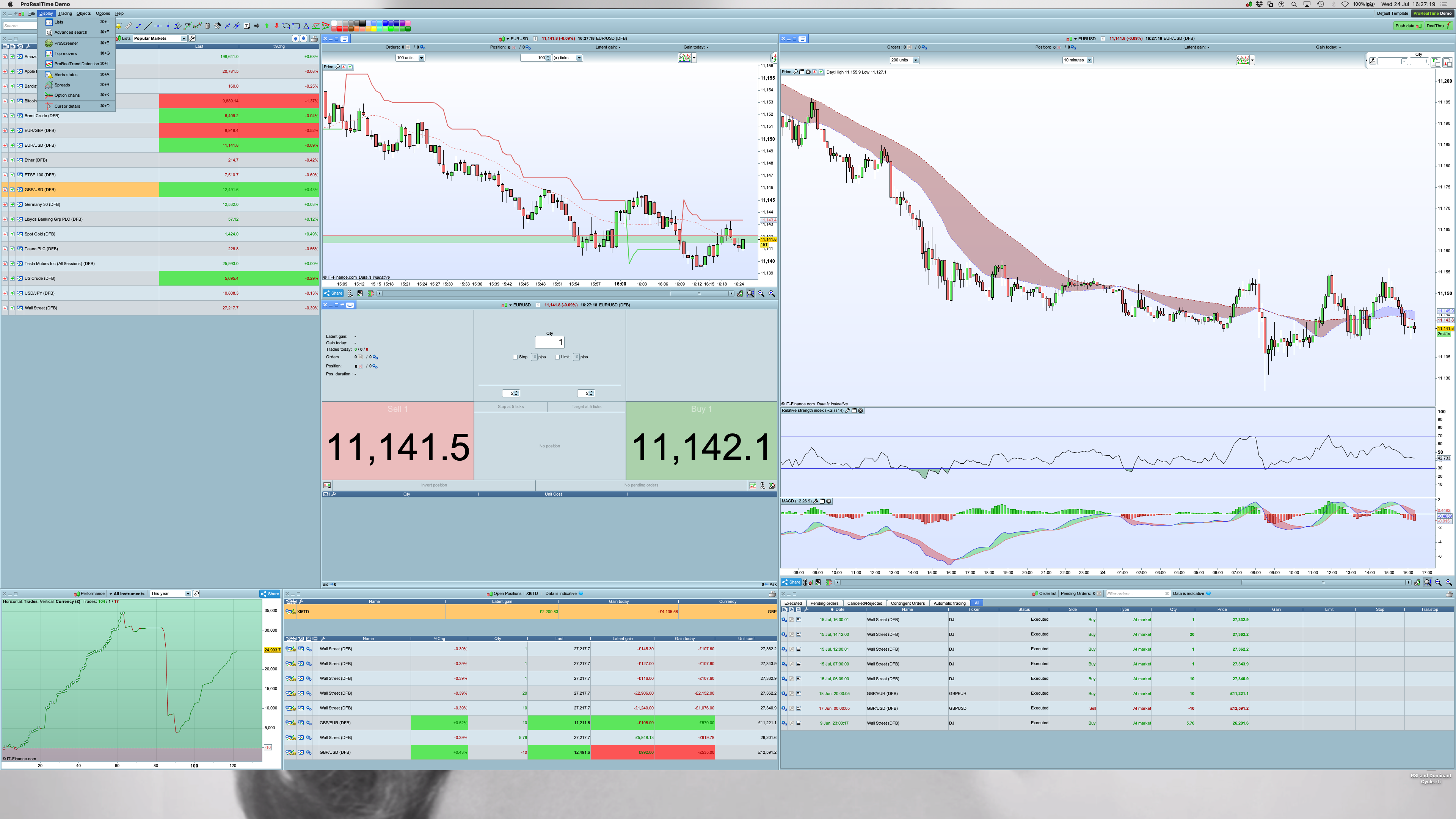Enable the Limit pips checkbox
Image resolution: width=1456 pixels, height=819 pixels.
557,357
